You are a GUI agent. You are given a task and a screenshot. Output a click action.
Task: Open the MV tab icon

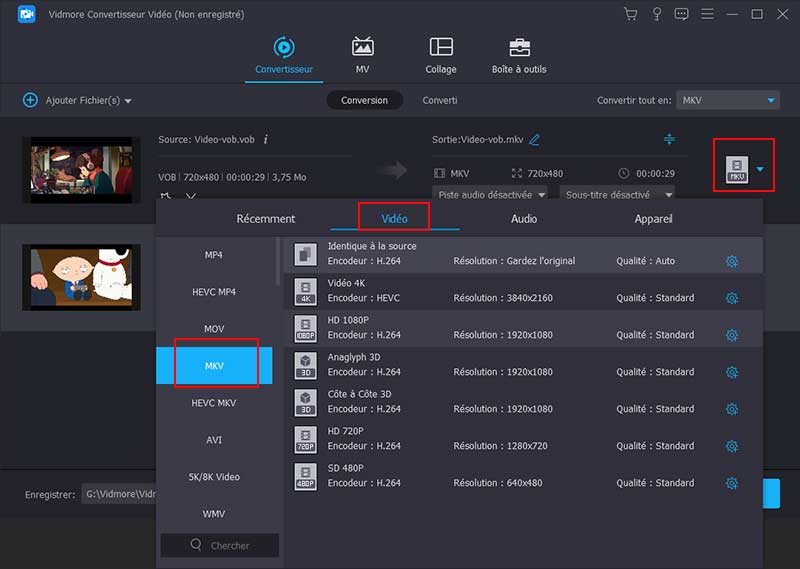362,48
